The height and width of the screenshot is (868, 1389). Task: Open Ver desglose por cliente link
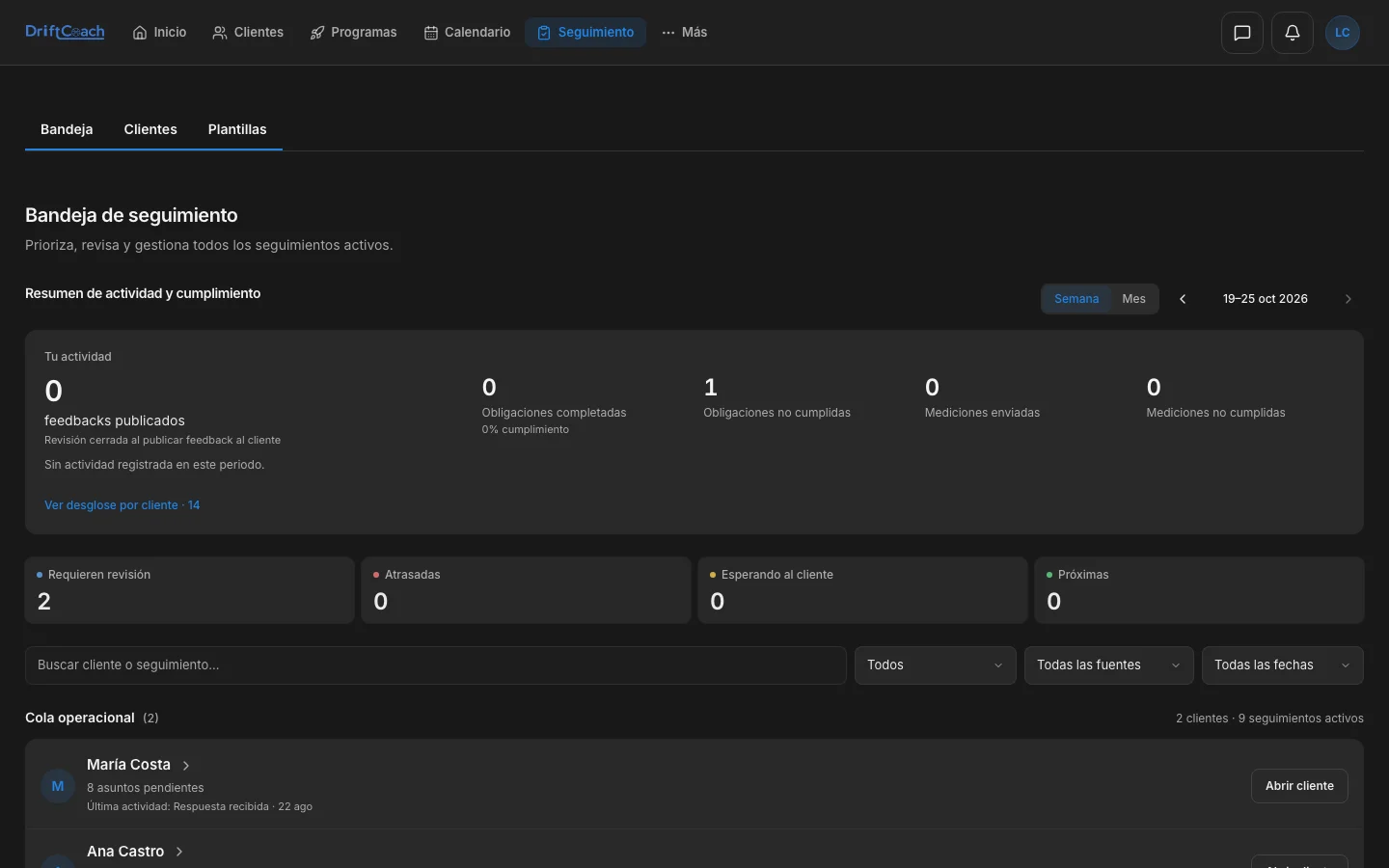pos(123,505)
